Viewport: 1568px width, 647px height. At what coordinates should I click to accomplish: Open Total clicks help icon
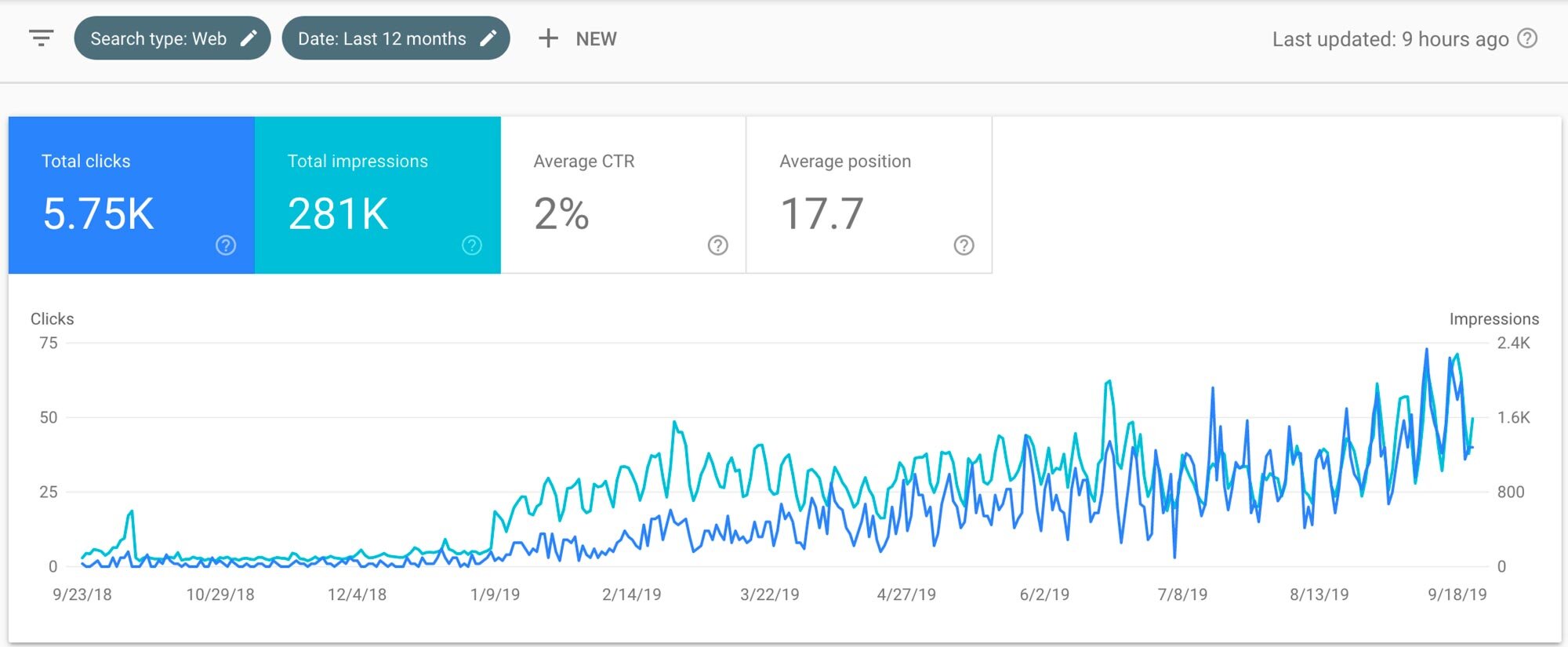click(x=226, y=245)
